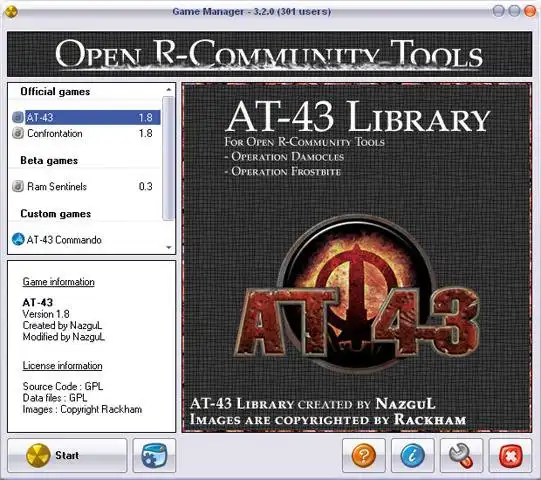Click the AT-43 Library title text
Image resolution: width=541 pixels, height=480 pixels.
(x=357, y=116)
